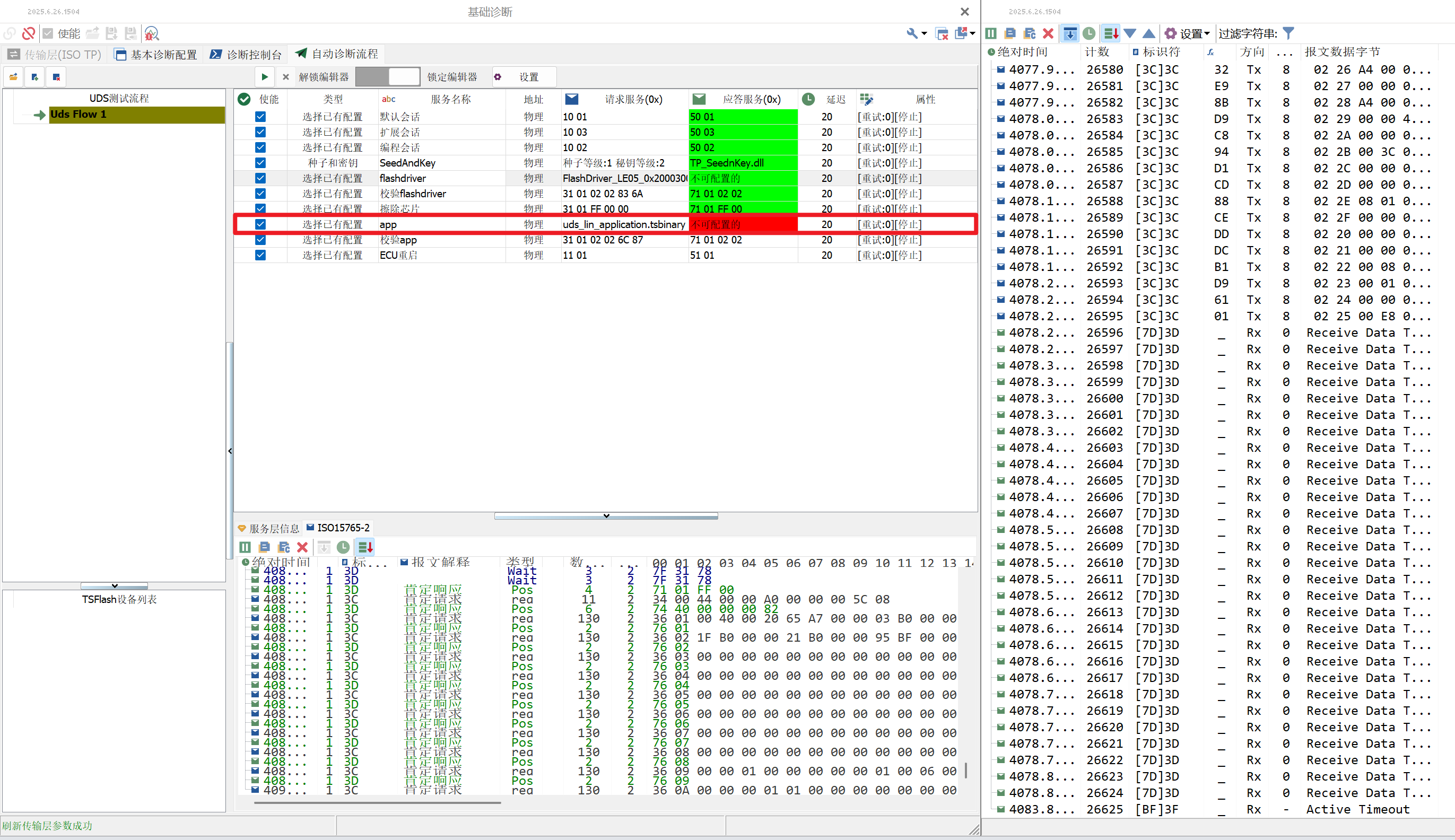The image size is (1455, 840).
Task: Uncheck the enable box for ECU重启 row
Action: [x=260, y=255]
